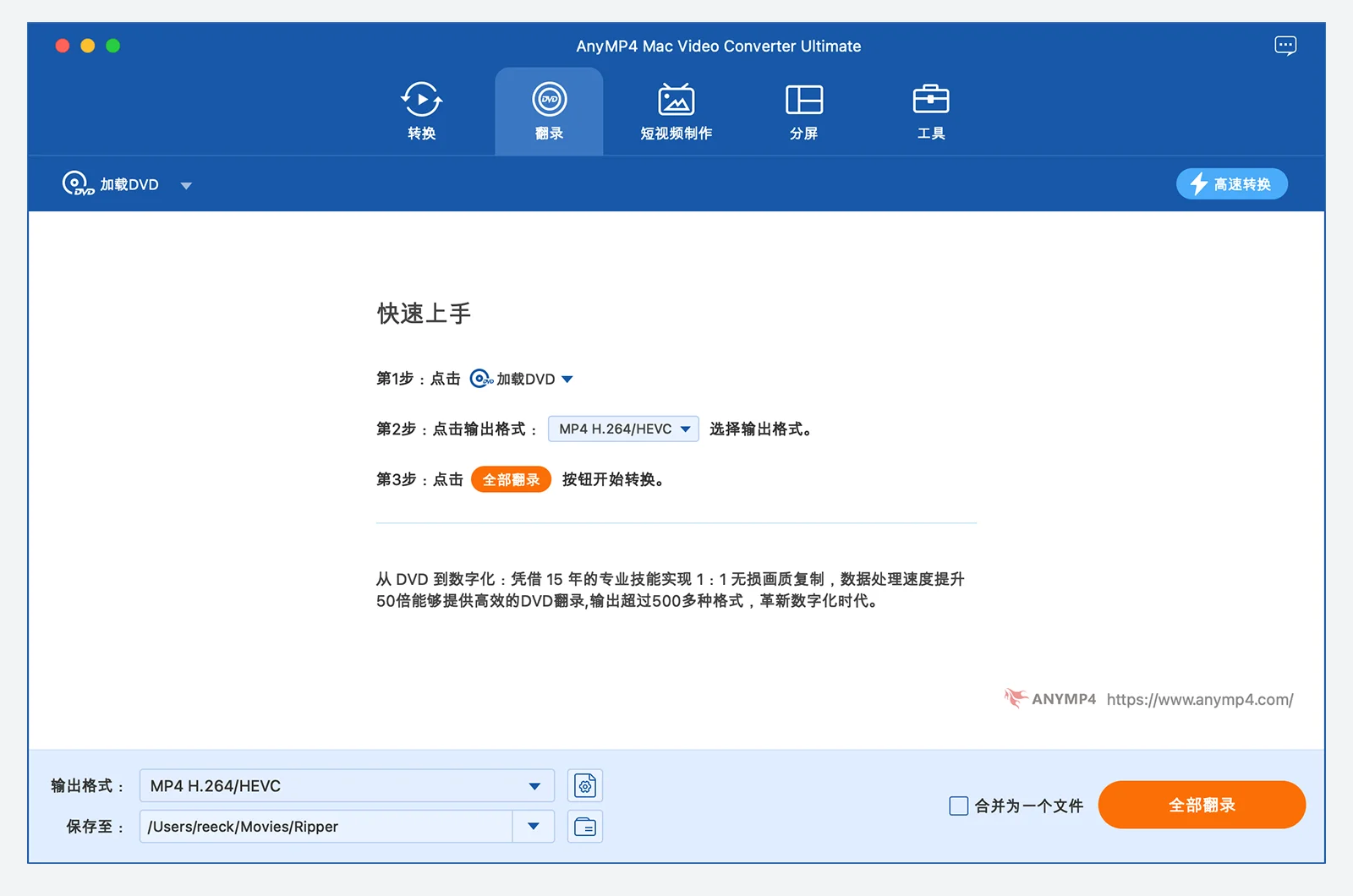Click the Load DVD (加载DVD) disc icon in toolbar

point(76,184)
